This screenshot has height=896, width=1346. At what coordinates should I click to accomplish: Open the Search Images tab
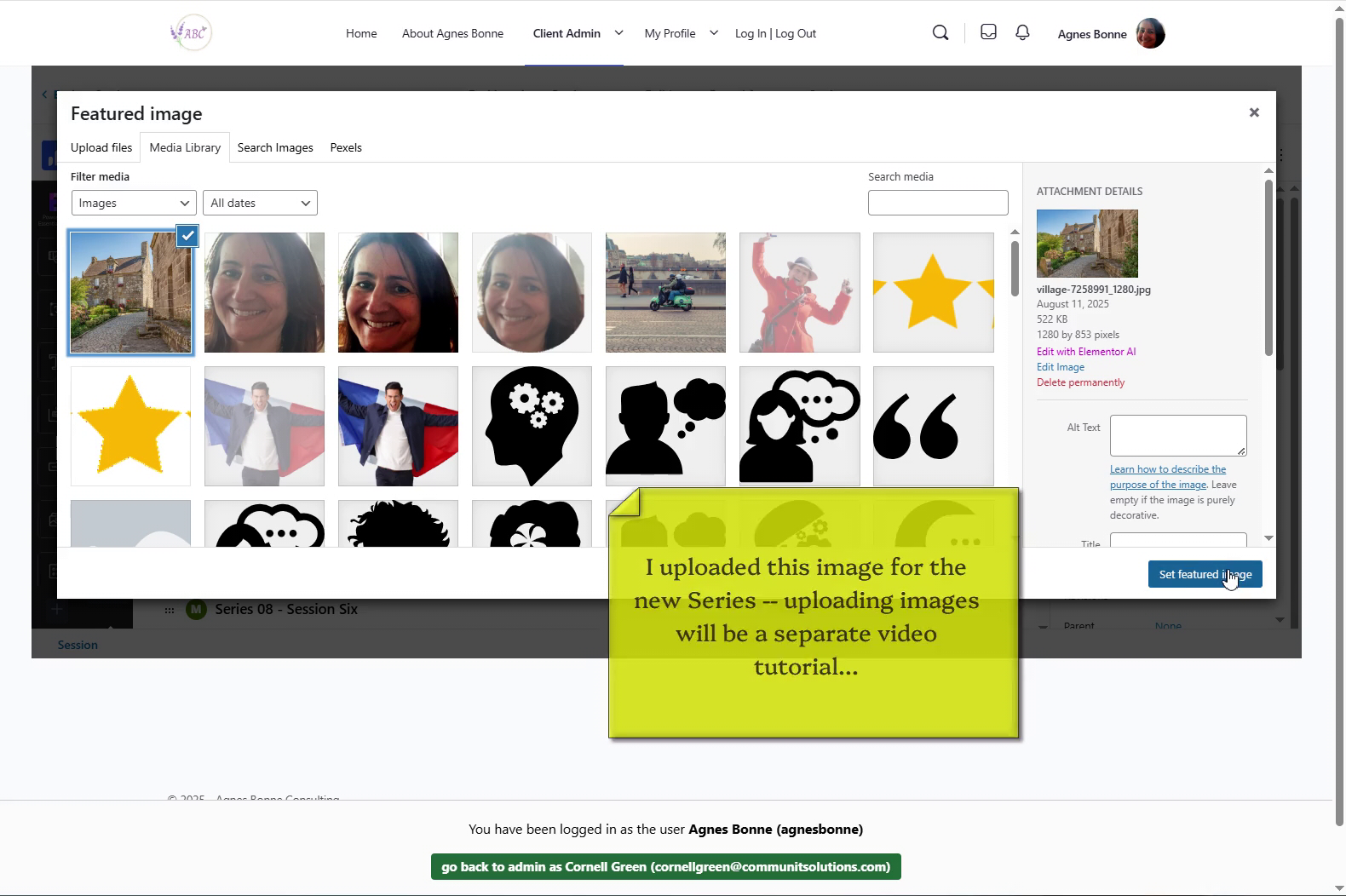(275, 147)
